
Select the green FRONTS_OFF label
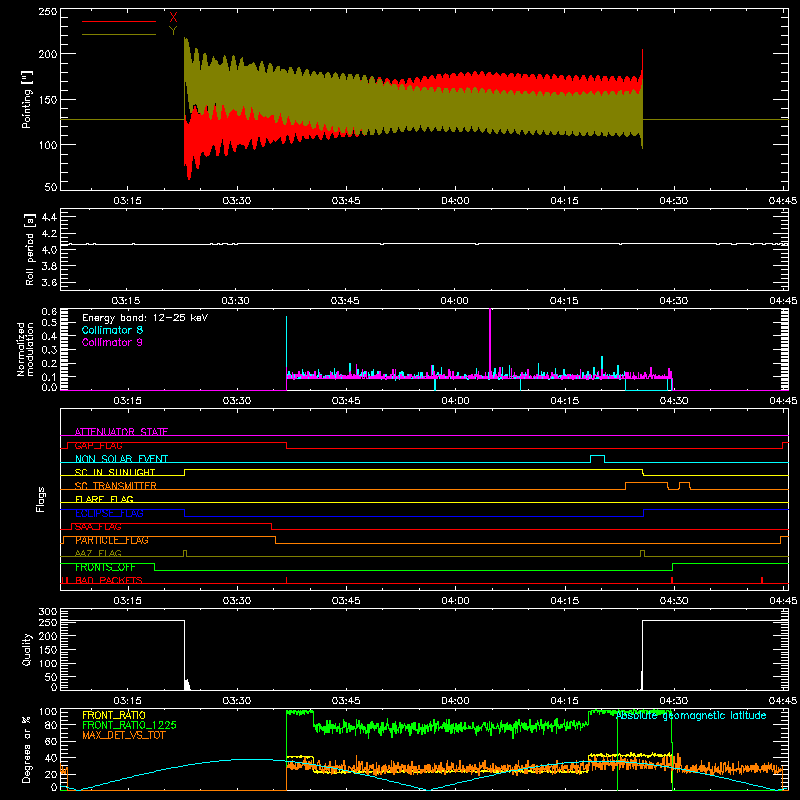pos(105,567)
